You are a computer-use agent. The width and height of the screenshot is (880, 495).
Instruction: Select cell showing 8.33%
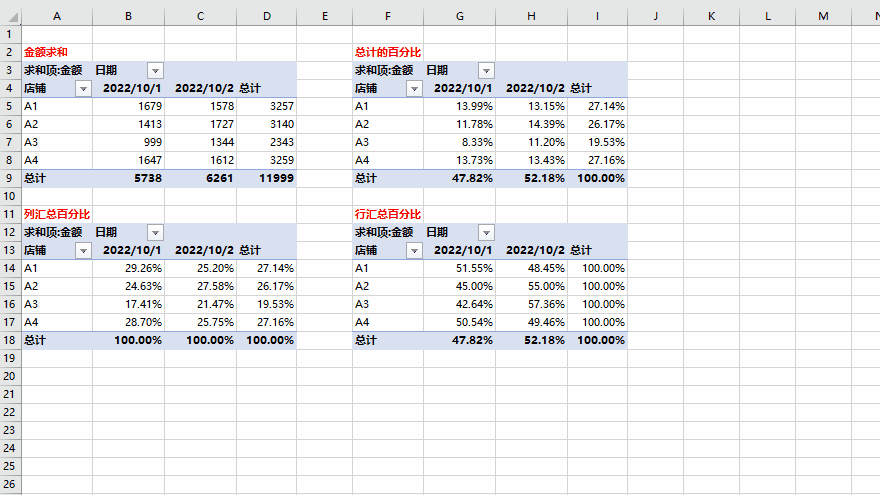(x=460, y=142)
